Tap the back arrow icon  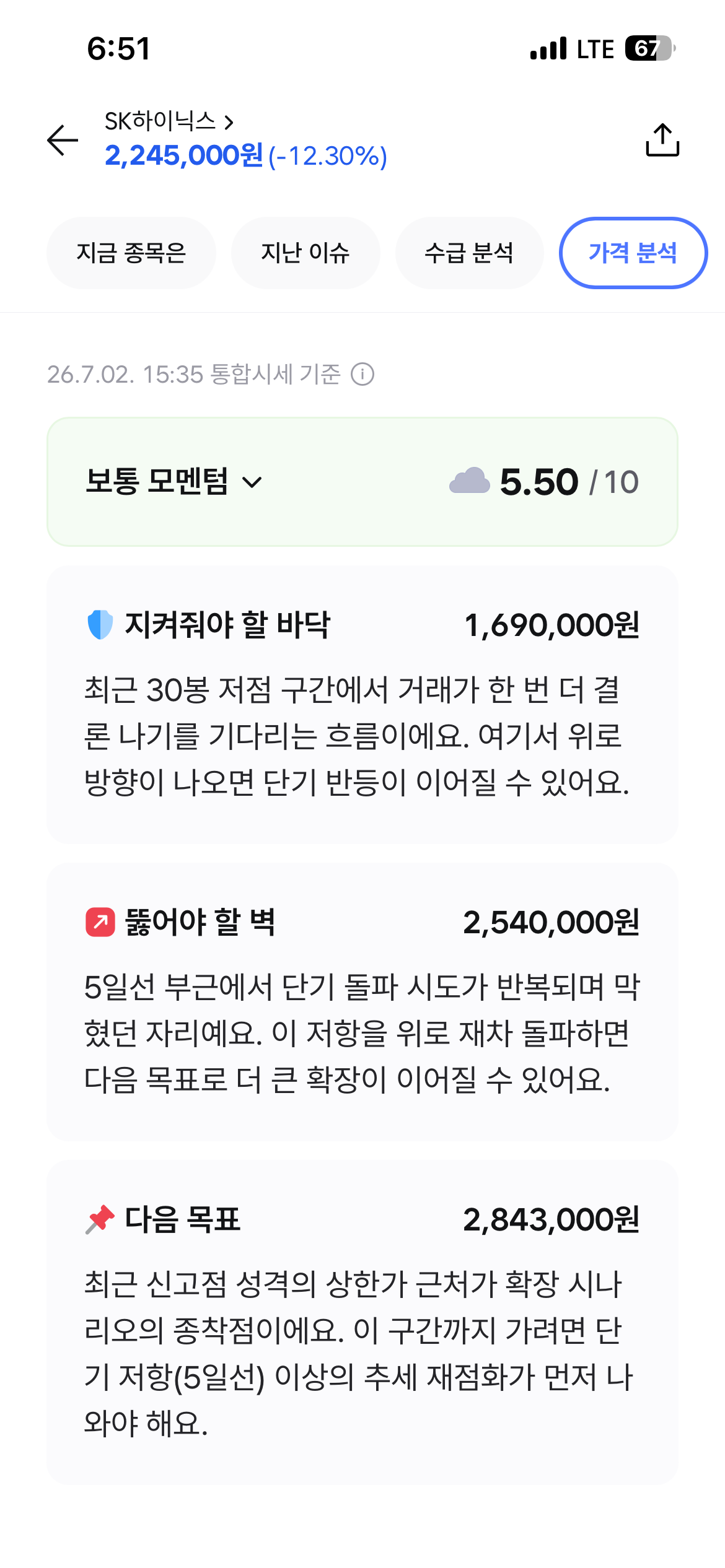click(x=63, y=140)
